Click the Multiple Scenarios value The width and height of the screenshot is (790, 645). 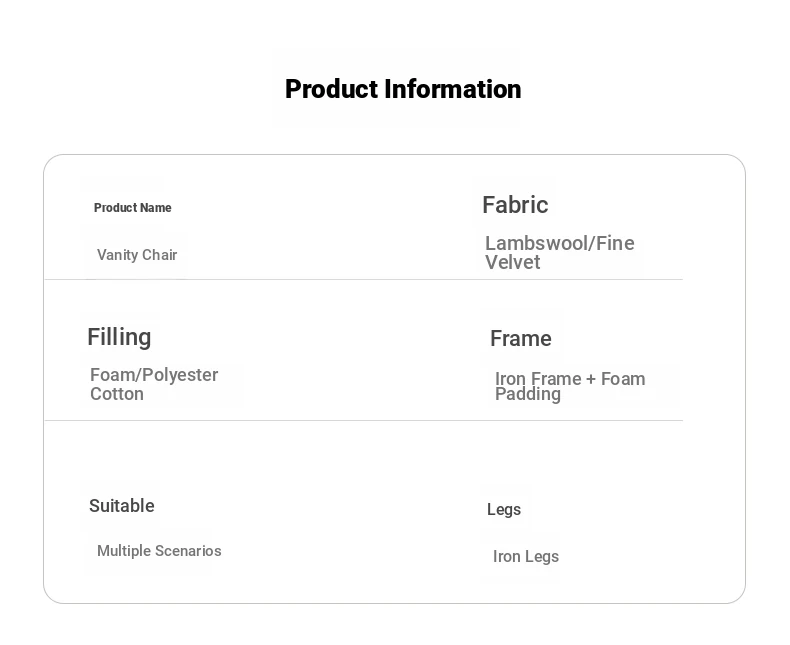159,551
